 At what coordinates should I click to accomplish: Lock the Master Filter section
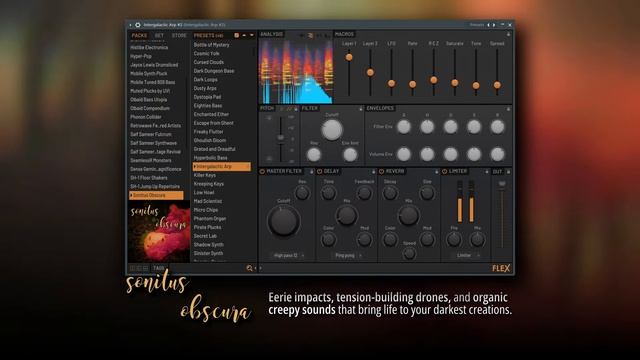coord(311,172)
